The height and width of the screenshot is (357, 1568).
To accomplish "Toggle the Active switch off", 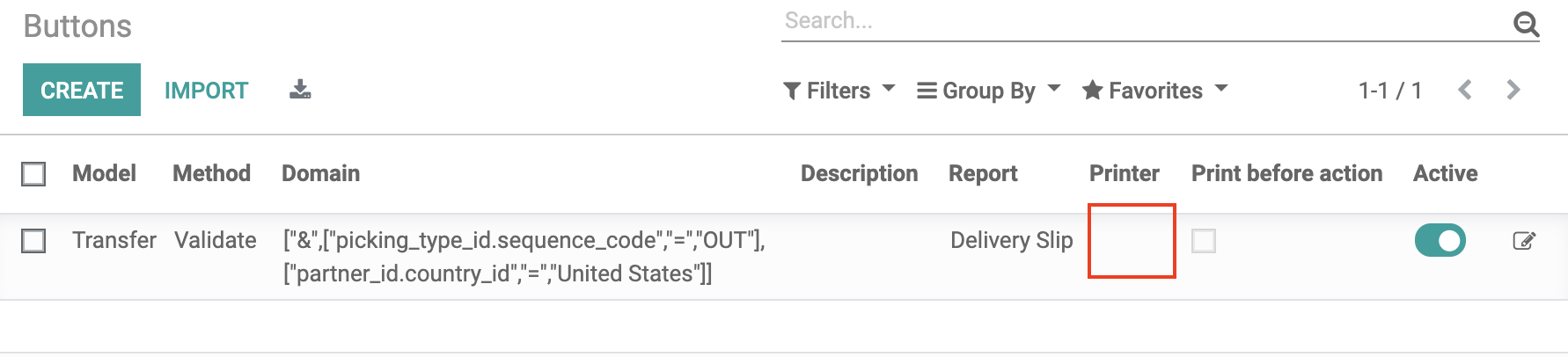I will tap(1440, 240).
